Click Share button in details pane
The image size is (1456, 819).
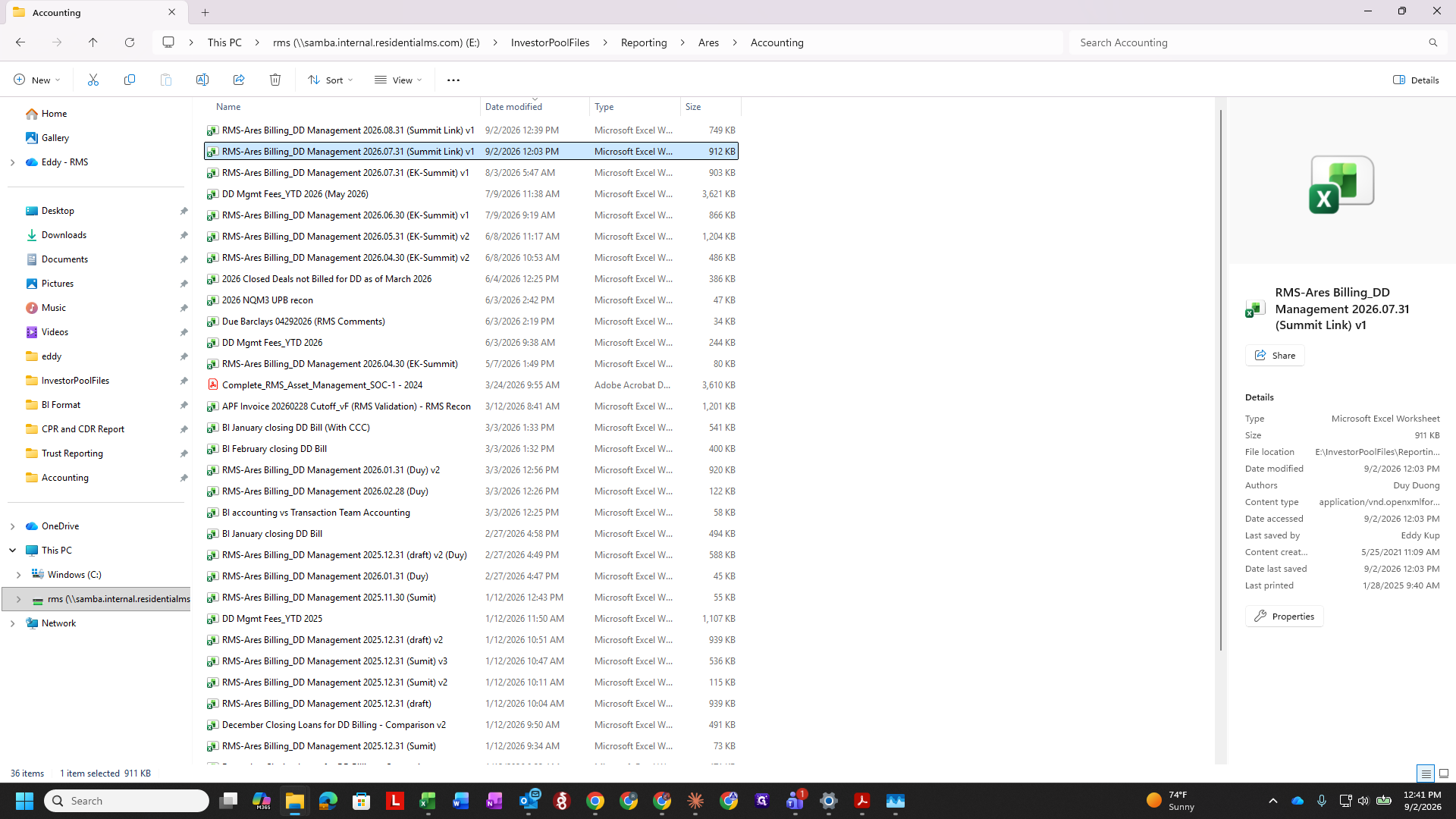tap(1275, 356)
